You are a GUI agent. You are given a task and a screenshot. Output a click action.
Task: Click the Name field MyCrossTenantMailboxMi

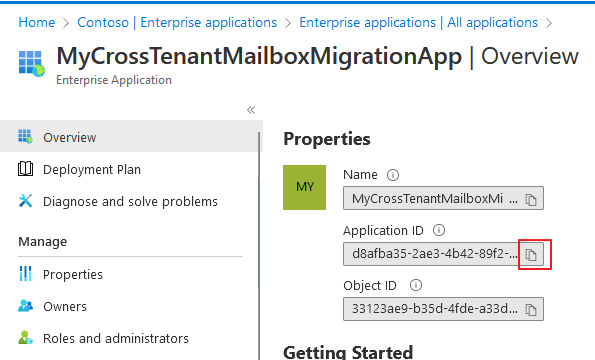[x=443, y=198]
